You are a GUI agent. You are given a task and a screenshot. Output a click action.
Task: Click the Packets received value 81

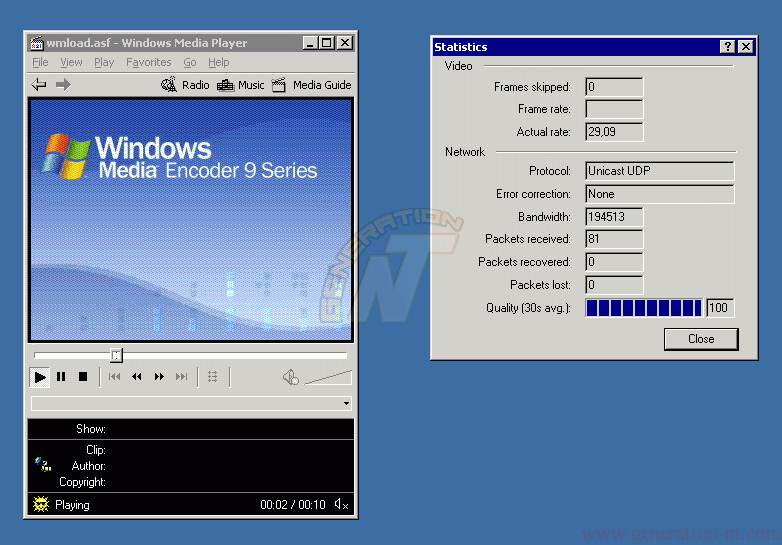tap(614, 239)
